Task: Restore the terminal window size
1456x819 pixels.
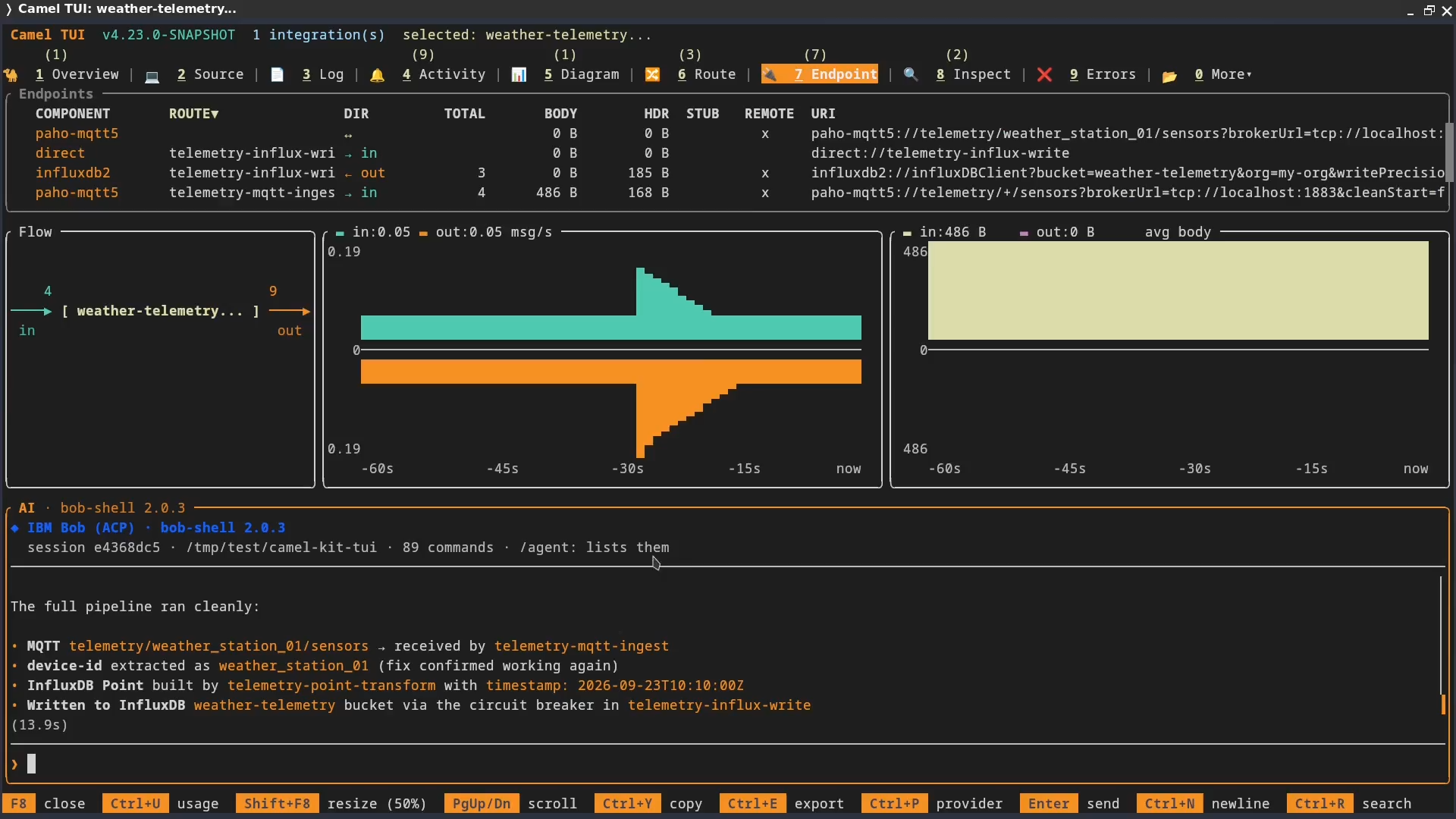Action: tap(1429, 11)
